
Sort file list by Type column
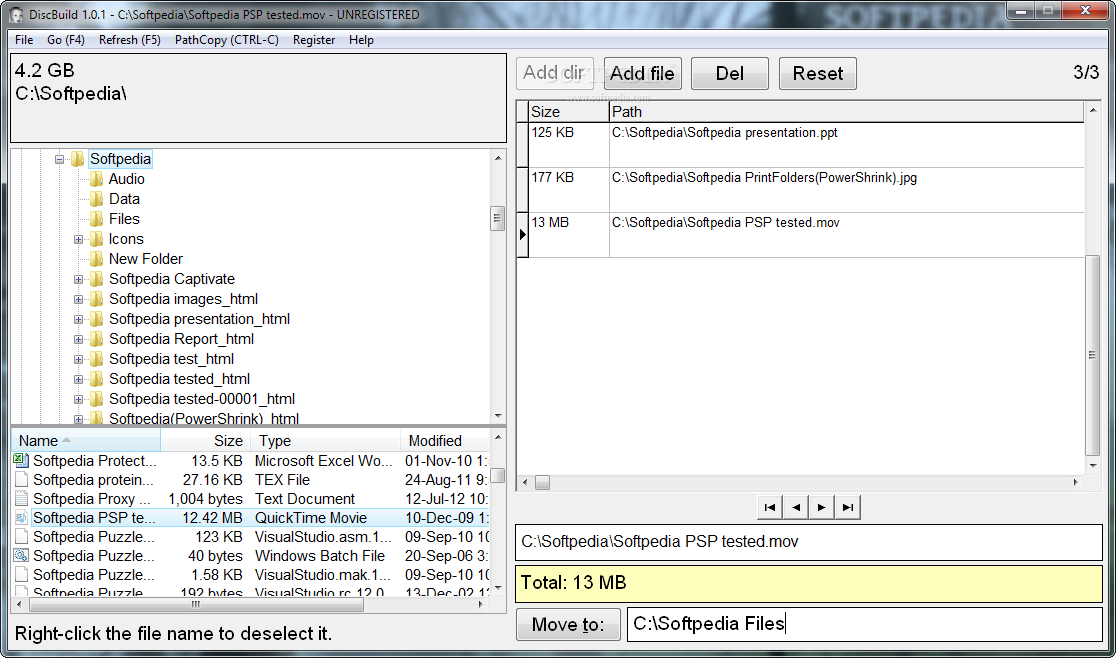point(325,440)
